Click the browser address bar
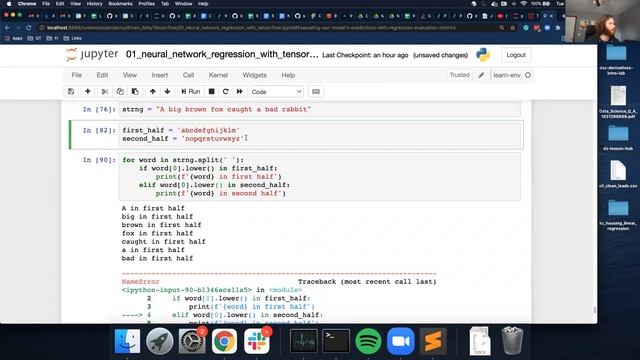Image resolution: width=640 pixels, height=360 pixels. (269, 28)
